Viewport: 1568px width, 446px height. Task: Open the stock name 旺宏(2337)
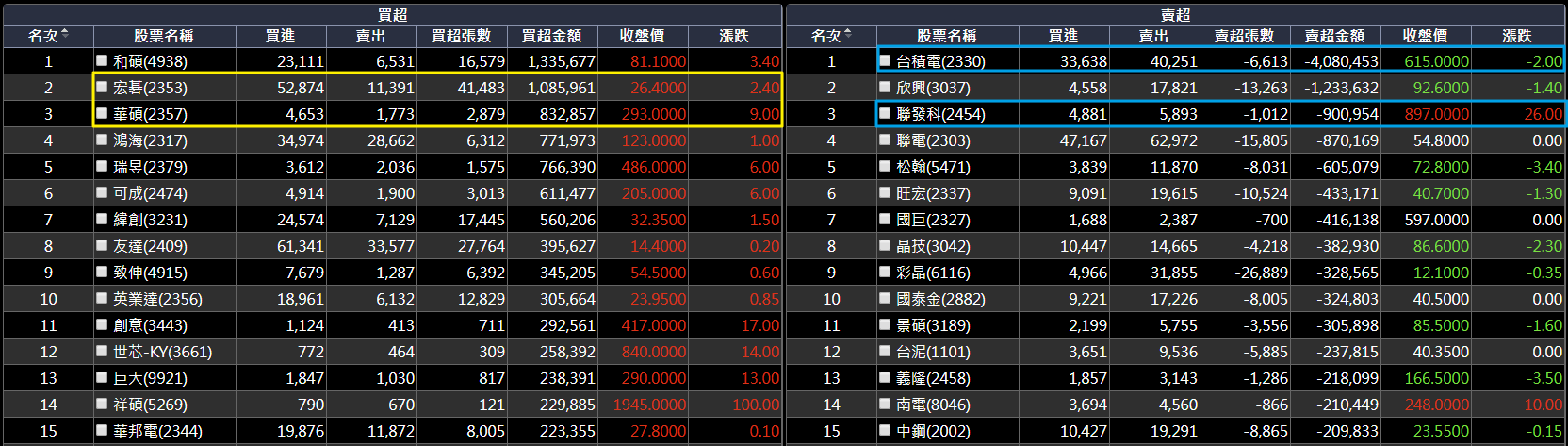coord(933,193)
